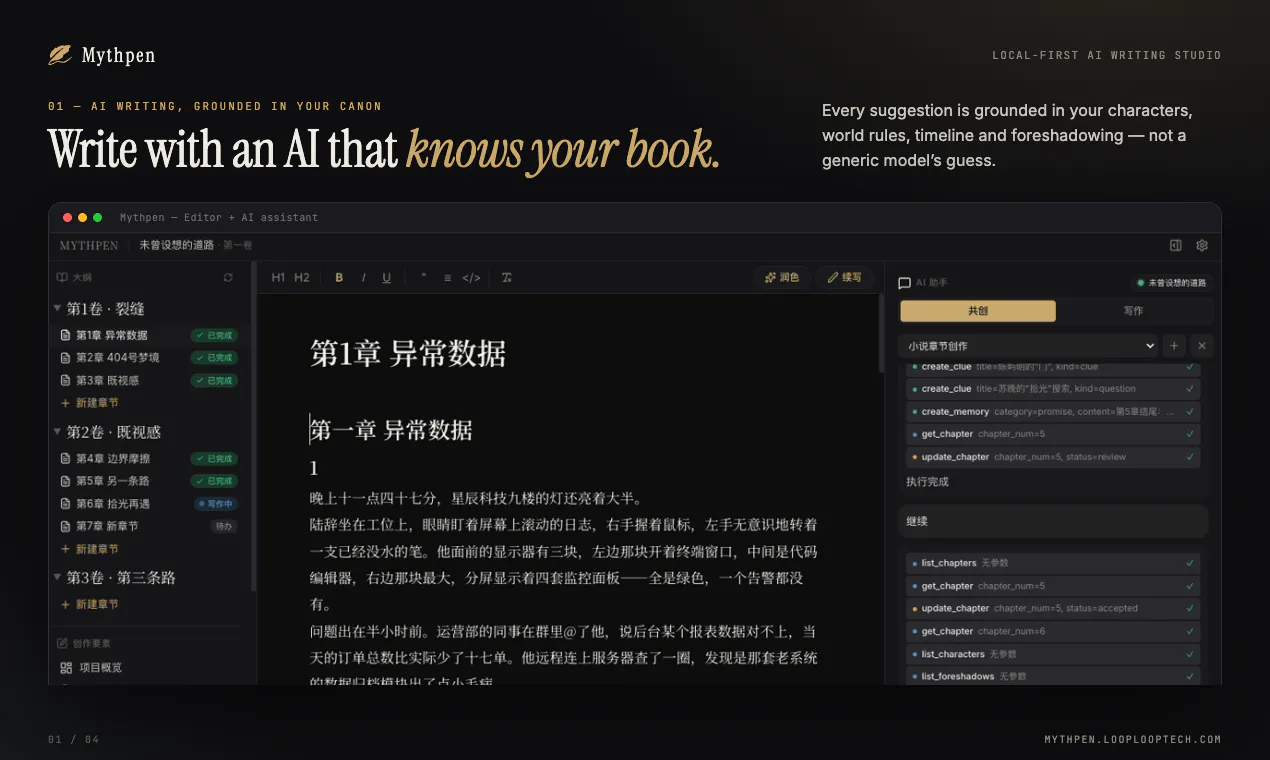
Task: Toggle underline formatting
Action: coord(386,277)
